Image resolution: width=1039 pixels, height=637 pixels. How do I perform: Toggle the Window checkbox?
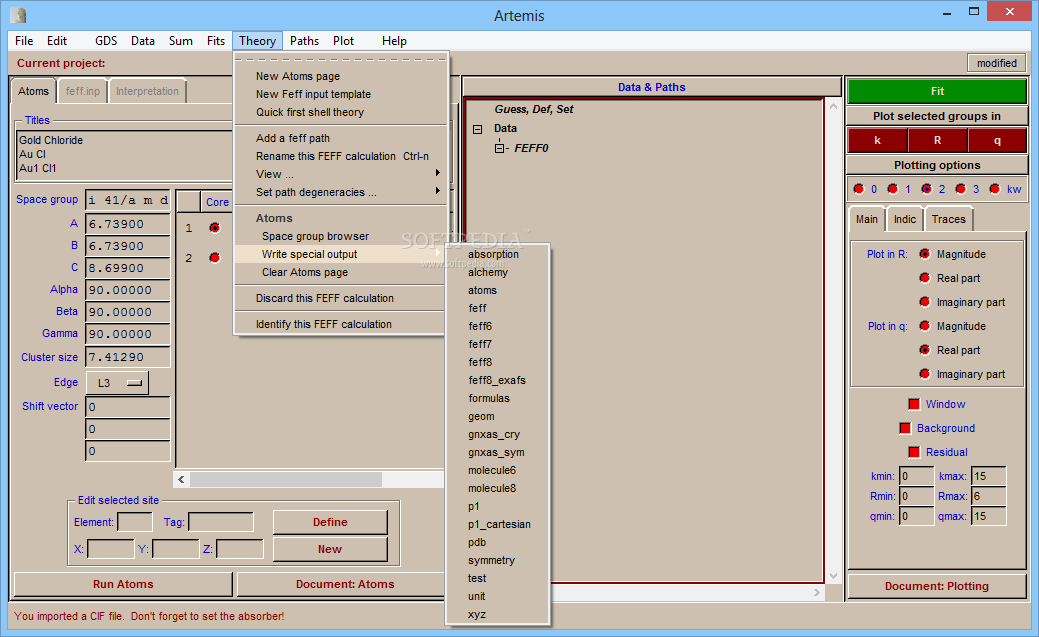914,404
